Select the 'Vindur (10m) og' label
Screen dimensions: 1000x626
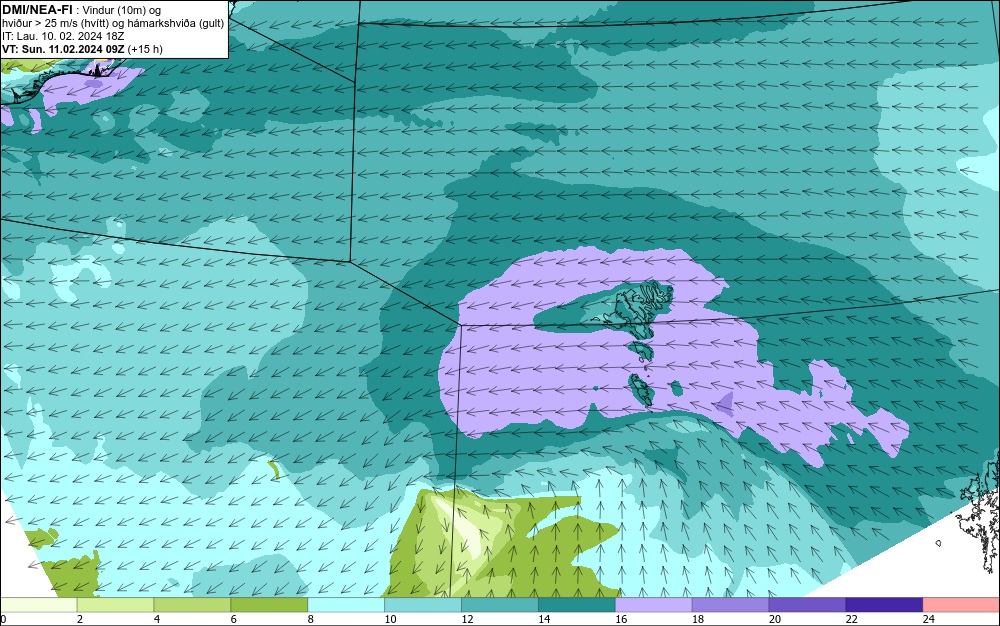click(122, 10)
